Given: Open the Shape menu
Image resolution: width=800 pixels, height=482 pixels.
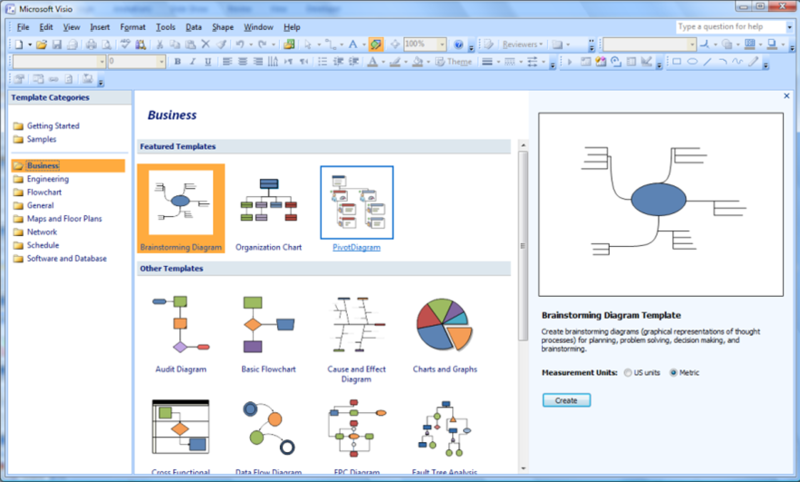Looking at the screenshot, I should [x=222, y=27].
